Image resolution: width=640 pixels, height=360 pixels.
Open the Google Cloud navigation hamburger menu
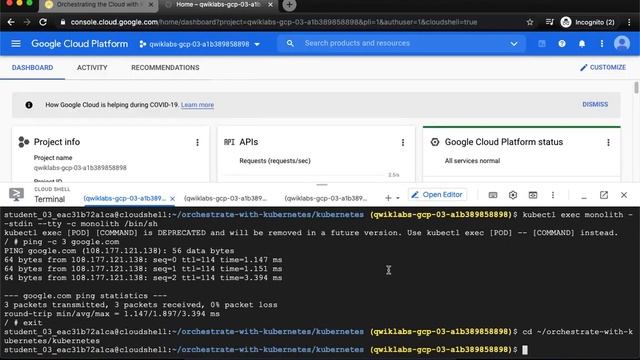pyautogui.click(x=16, y=43)
